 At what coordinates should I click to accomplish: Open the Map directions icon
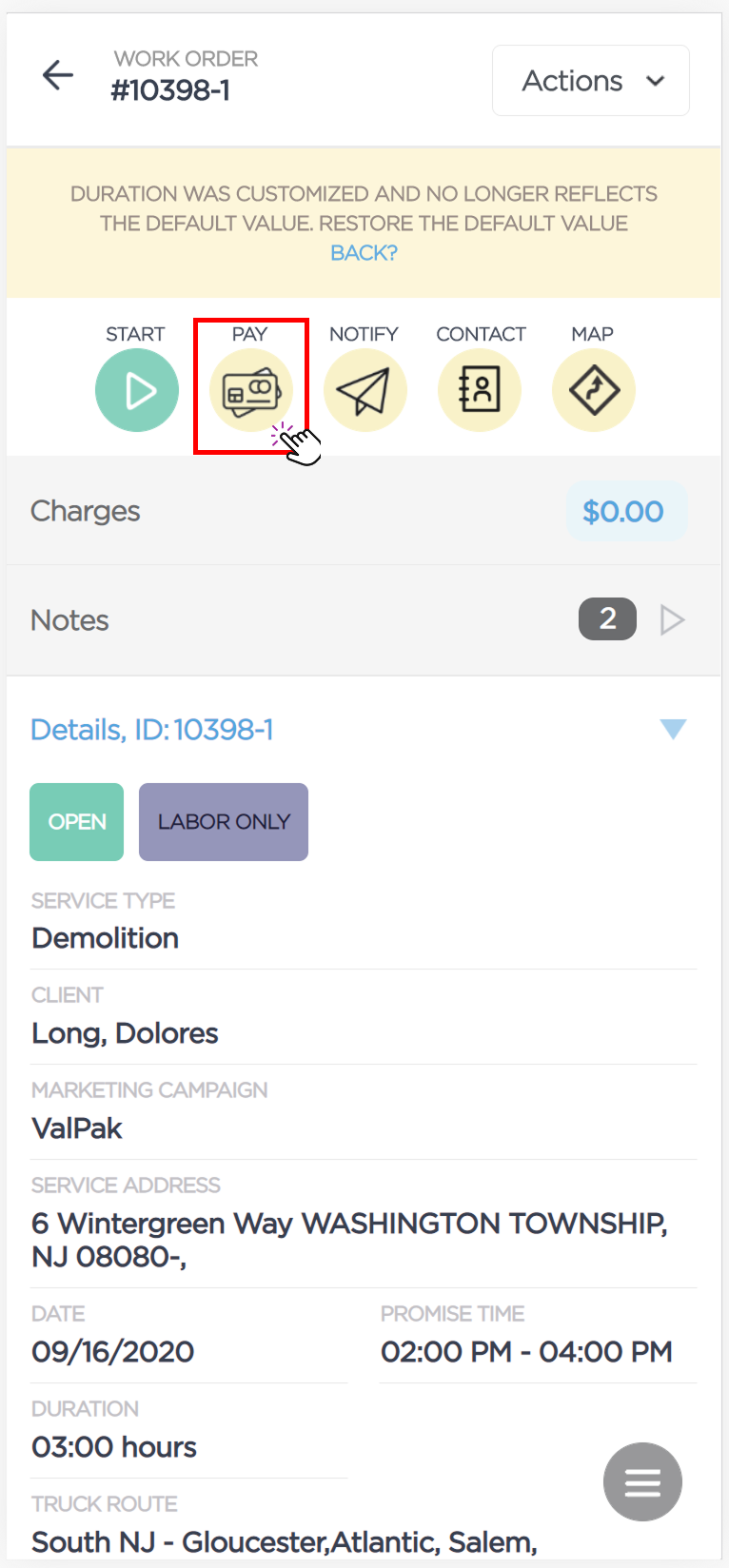[594, 390]
